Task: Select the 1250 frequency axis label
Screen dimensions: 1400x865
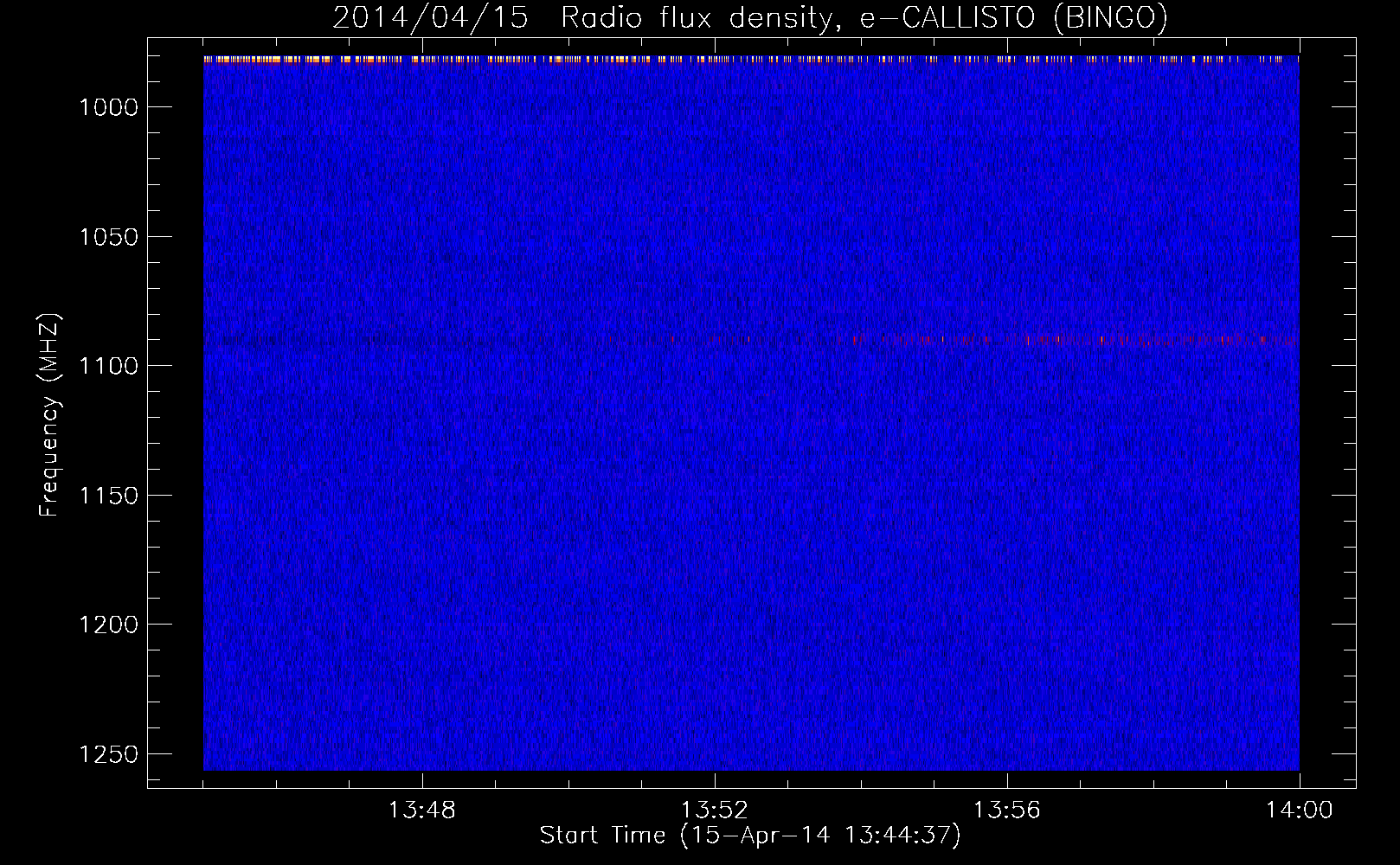Action: click(x=108, y=754)
